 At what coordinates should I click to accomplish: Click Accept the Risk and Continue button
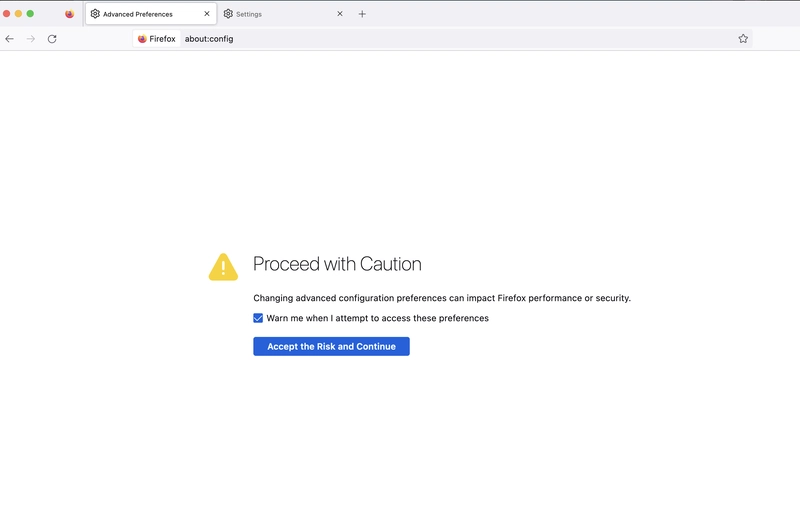click(331, 346)
